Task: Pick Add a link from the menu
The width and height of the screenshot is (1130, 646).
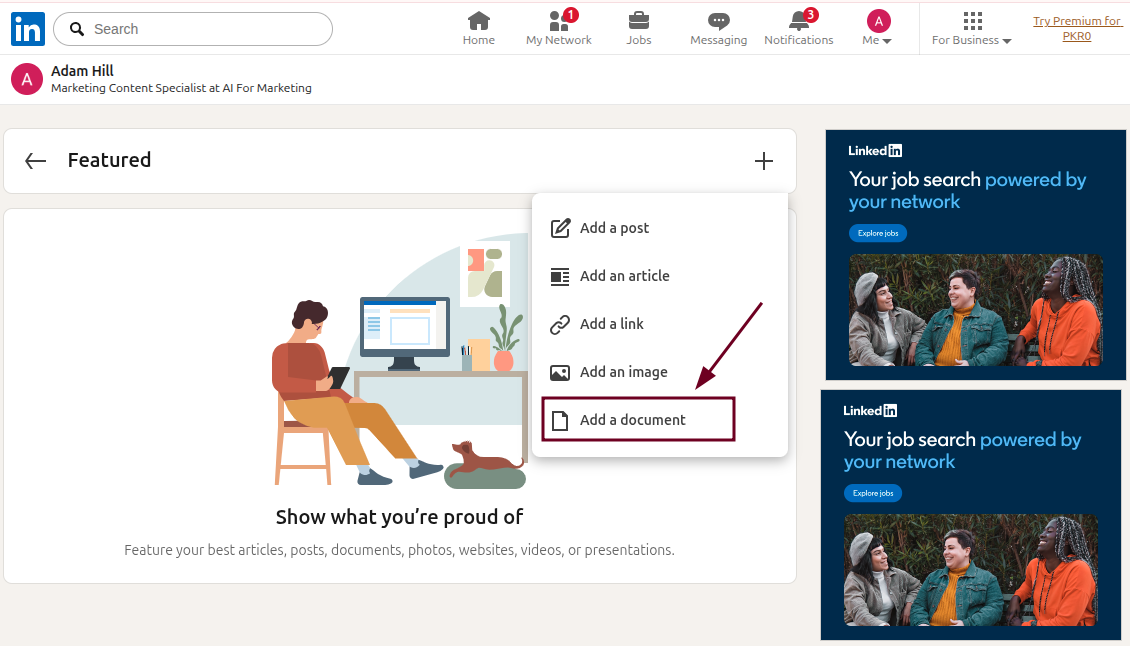Action: click(x=610, y=324)
